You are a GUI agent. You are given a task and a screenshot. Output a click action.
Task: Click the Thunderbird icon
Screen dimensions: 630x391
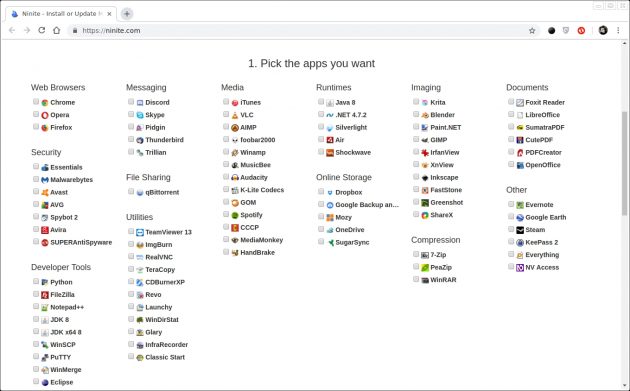tap(140, 140)
